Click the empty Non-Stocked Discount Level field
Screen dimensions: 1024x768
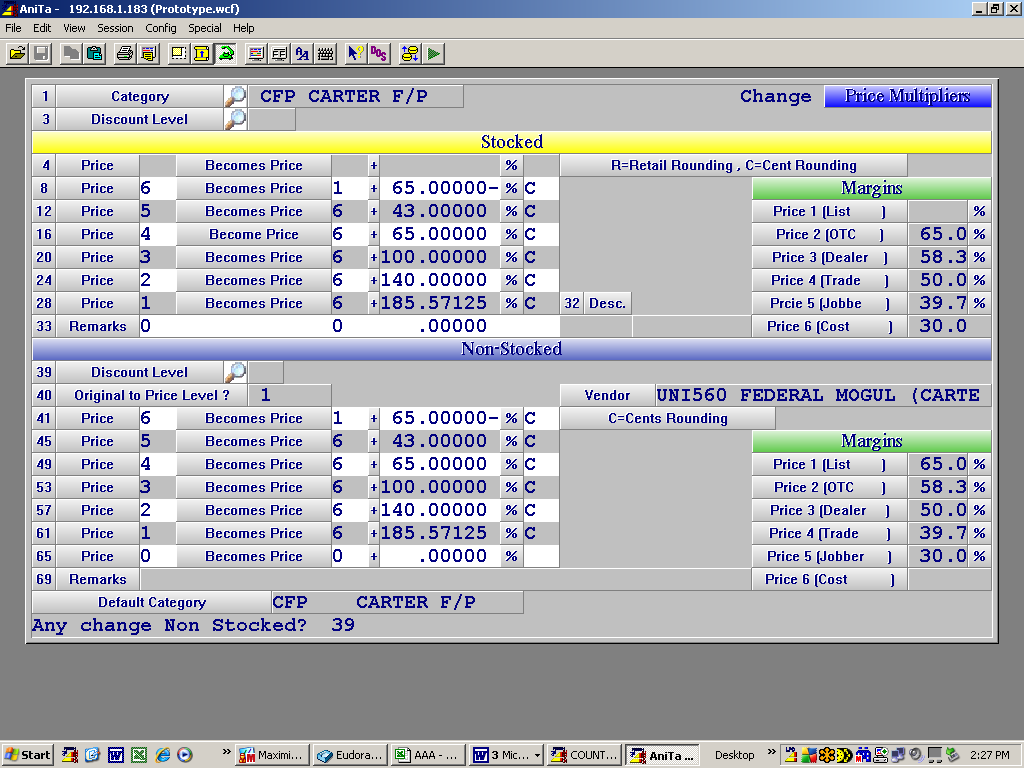266,372
